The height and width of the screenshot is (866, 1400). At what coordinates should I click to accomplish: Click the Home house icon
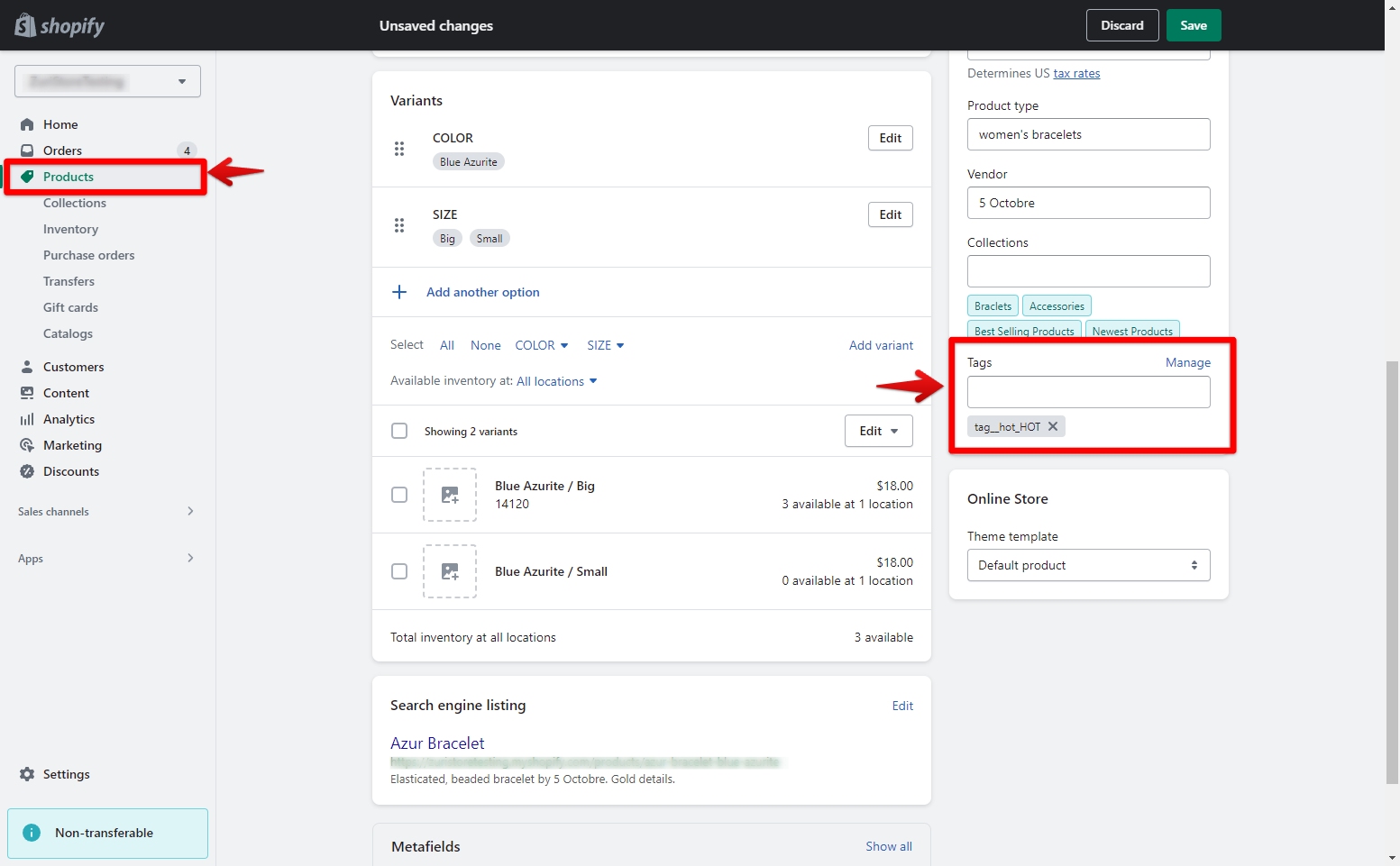27,124
